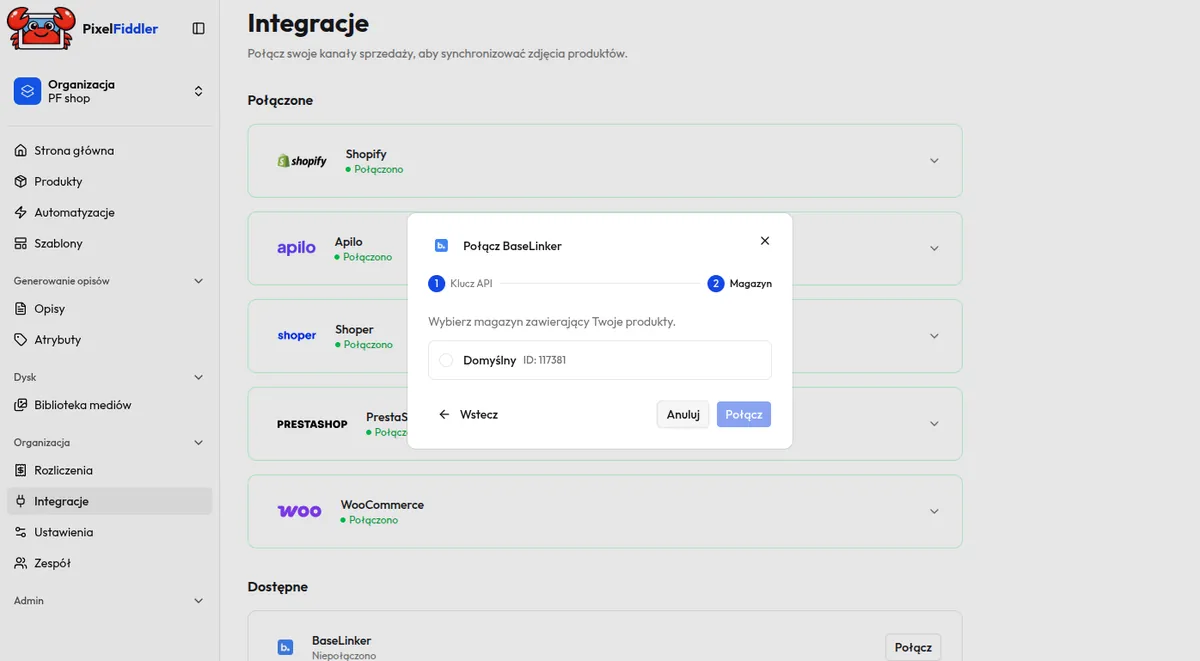Image resolution: width=1200 pixels, height=661 pixels.
Task: Open Automatyzacje in the sidebar
Action: 110,213
